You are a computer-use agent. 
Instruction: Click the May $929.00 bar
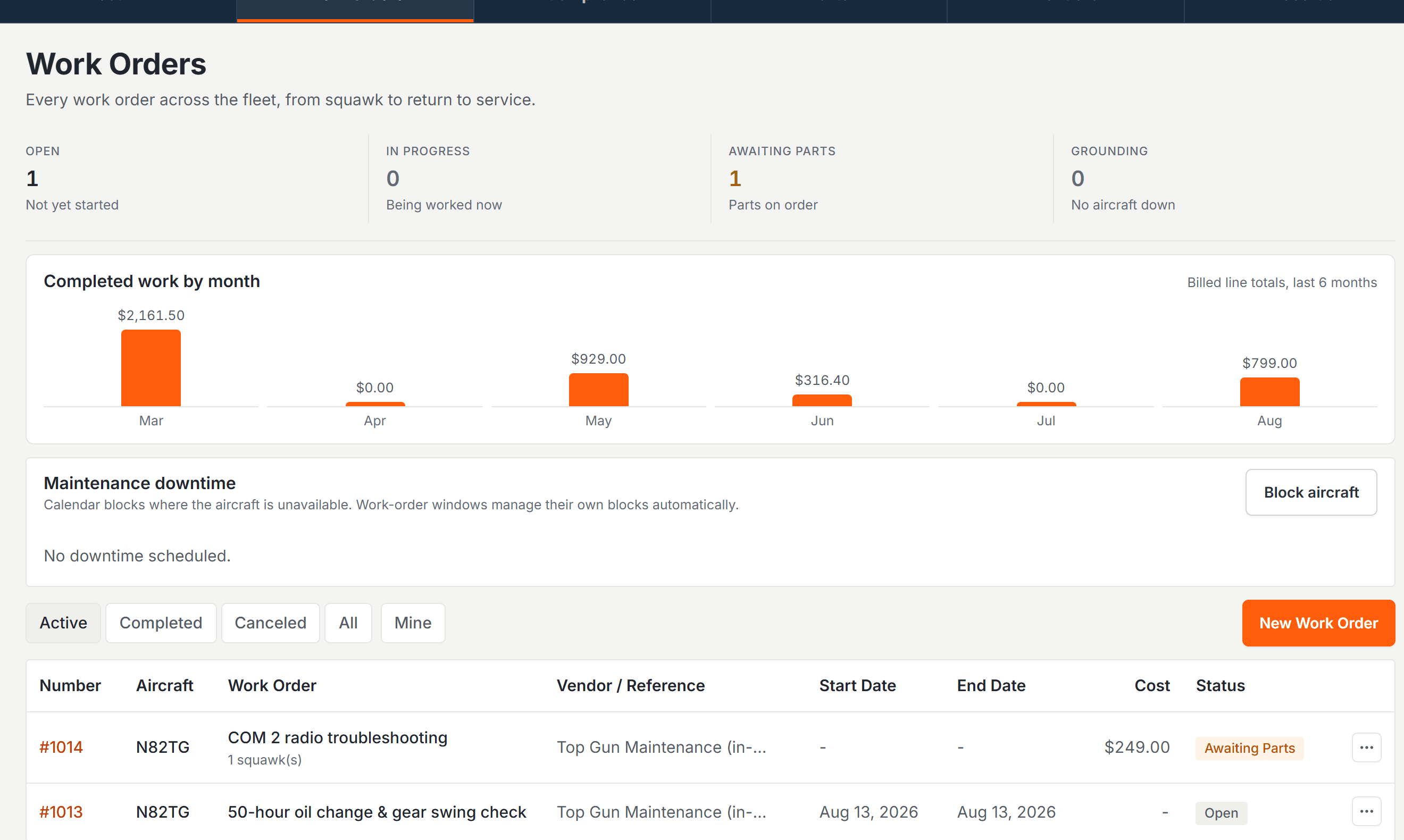coord(598,390)
